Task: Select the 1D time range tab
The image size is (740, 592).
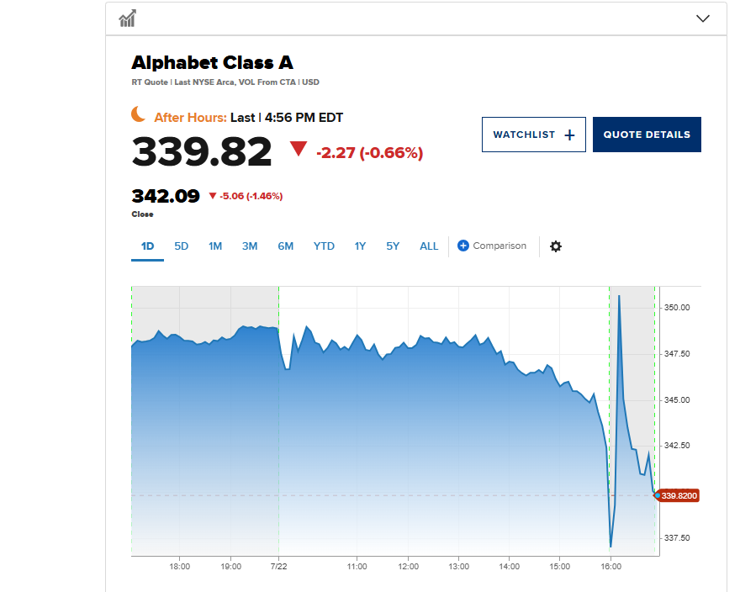Action: (x=147, y=246)
